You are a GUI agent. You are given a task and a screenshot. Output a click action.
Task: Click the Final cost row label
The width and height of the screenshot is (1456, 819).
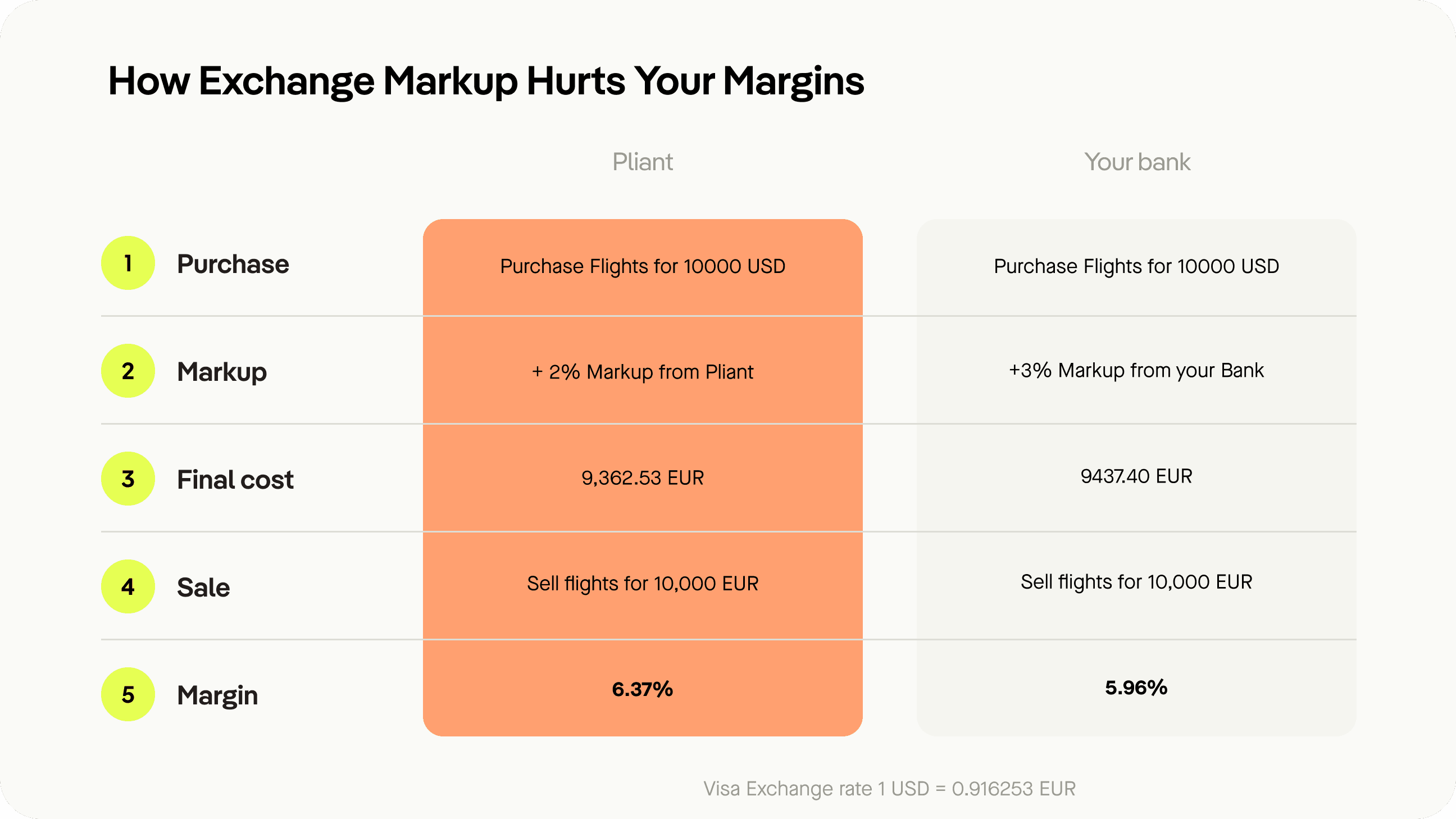pyautogui.click(x=235, y=480)
